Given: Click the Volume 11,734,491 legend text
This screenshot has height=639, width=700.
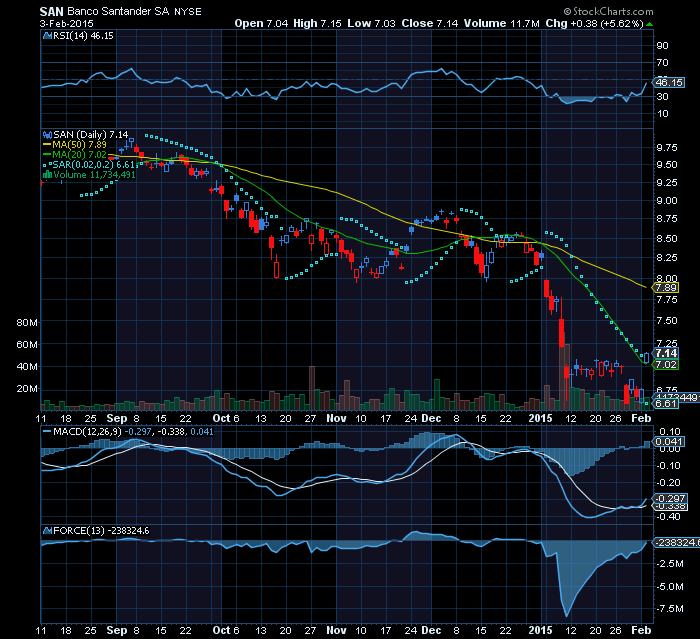Looking at the screenshot, I should (x=94, y=174).
